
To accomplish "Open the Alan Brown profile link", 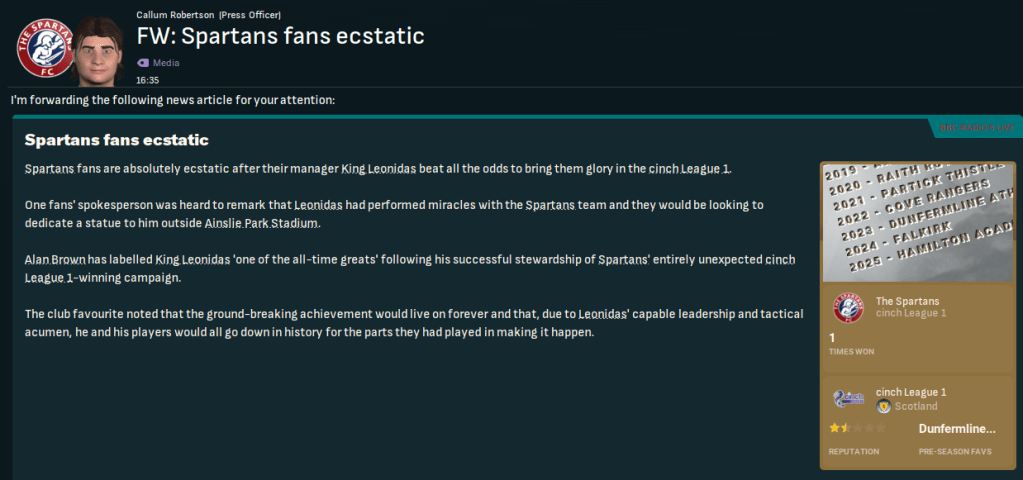I will click(57, 259).
